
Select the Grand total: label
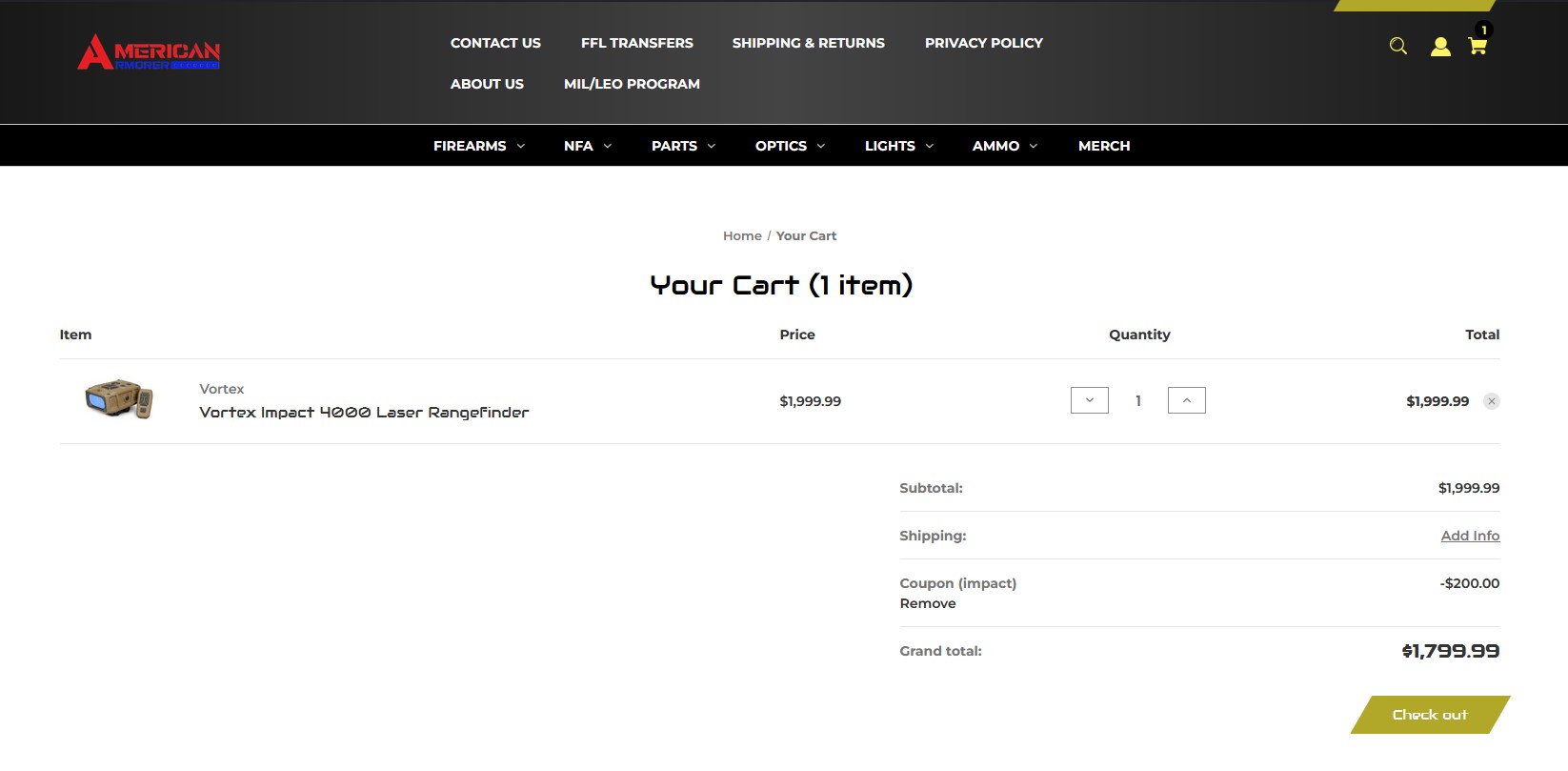pyautogui.click(x=941, y=651)
